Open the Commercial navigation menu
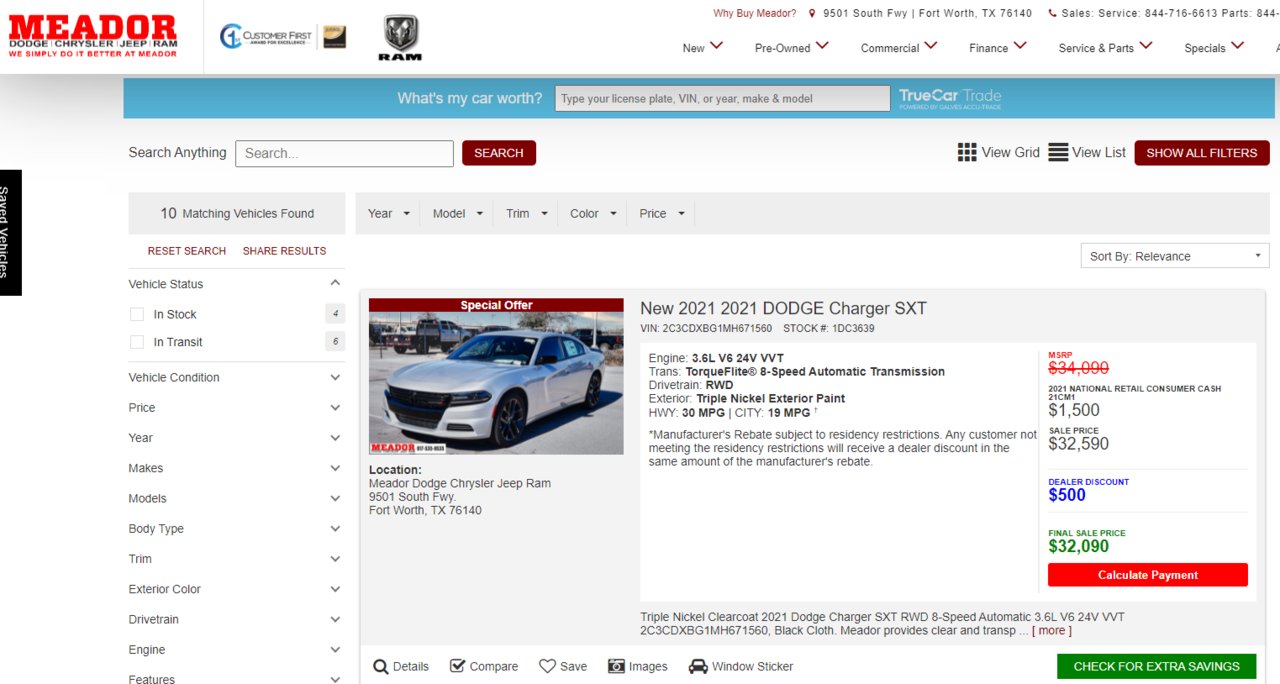 coord(899,47)
